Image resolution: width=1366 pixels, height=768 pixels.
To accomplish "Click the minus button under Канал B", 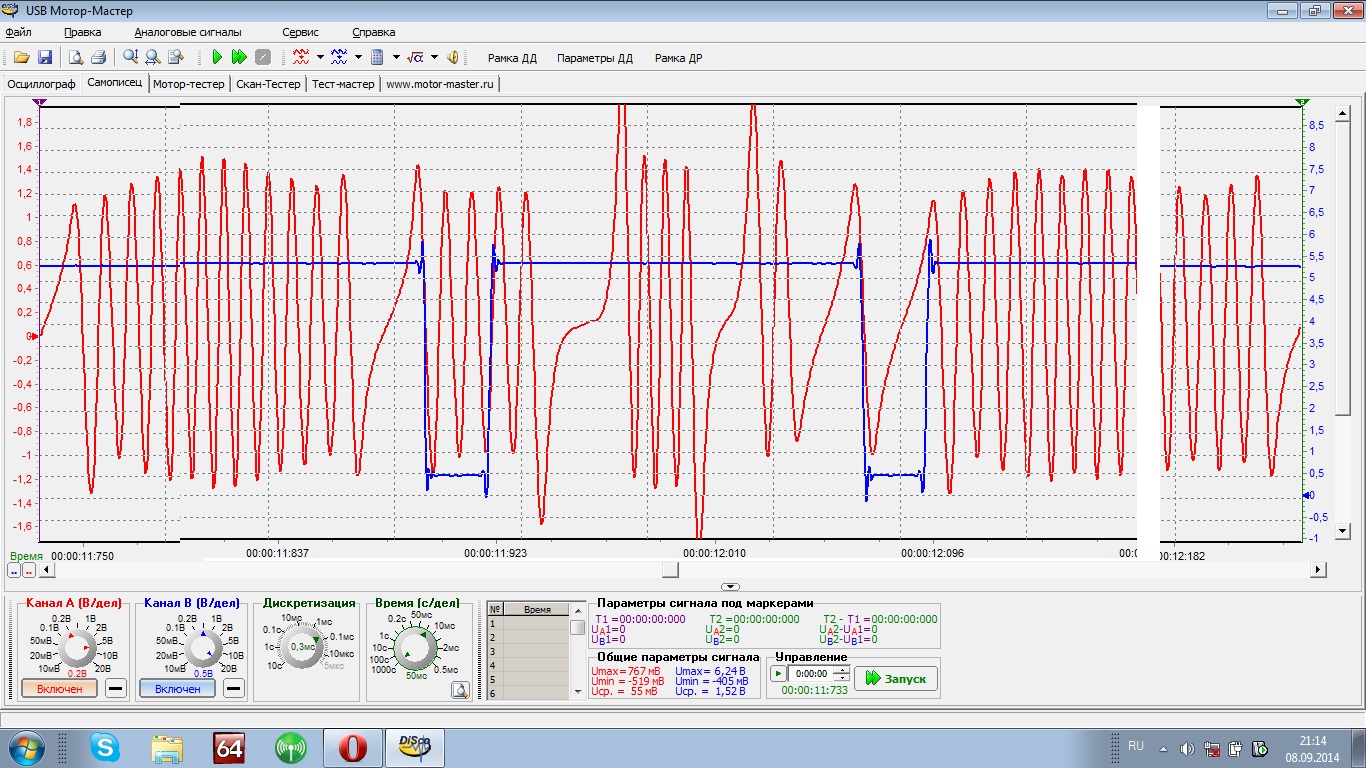I will tap(233, 689).
